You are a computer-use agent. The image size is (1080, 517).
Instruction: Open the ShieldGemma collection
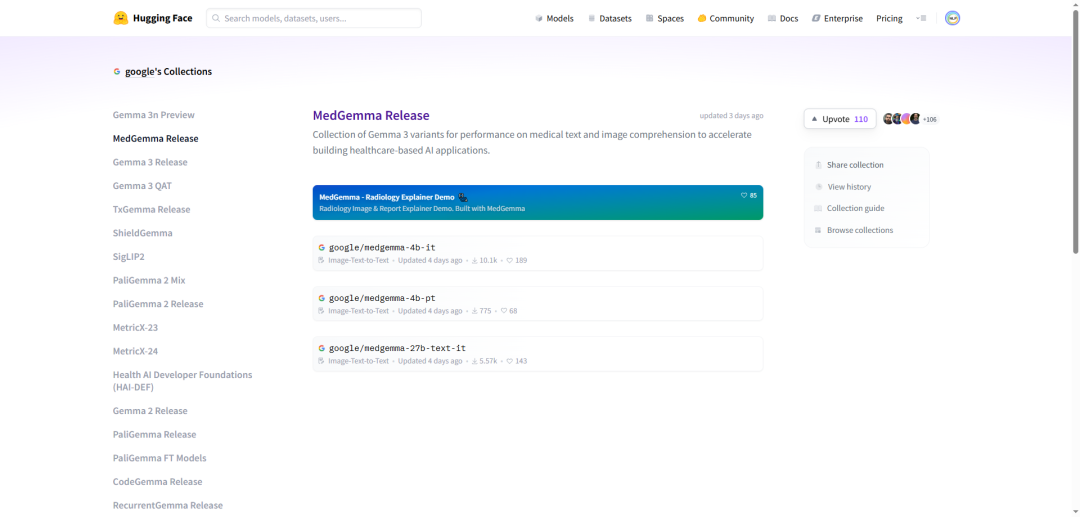click(x=143, y=233)
